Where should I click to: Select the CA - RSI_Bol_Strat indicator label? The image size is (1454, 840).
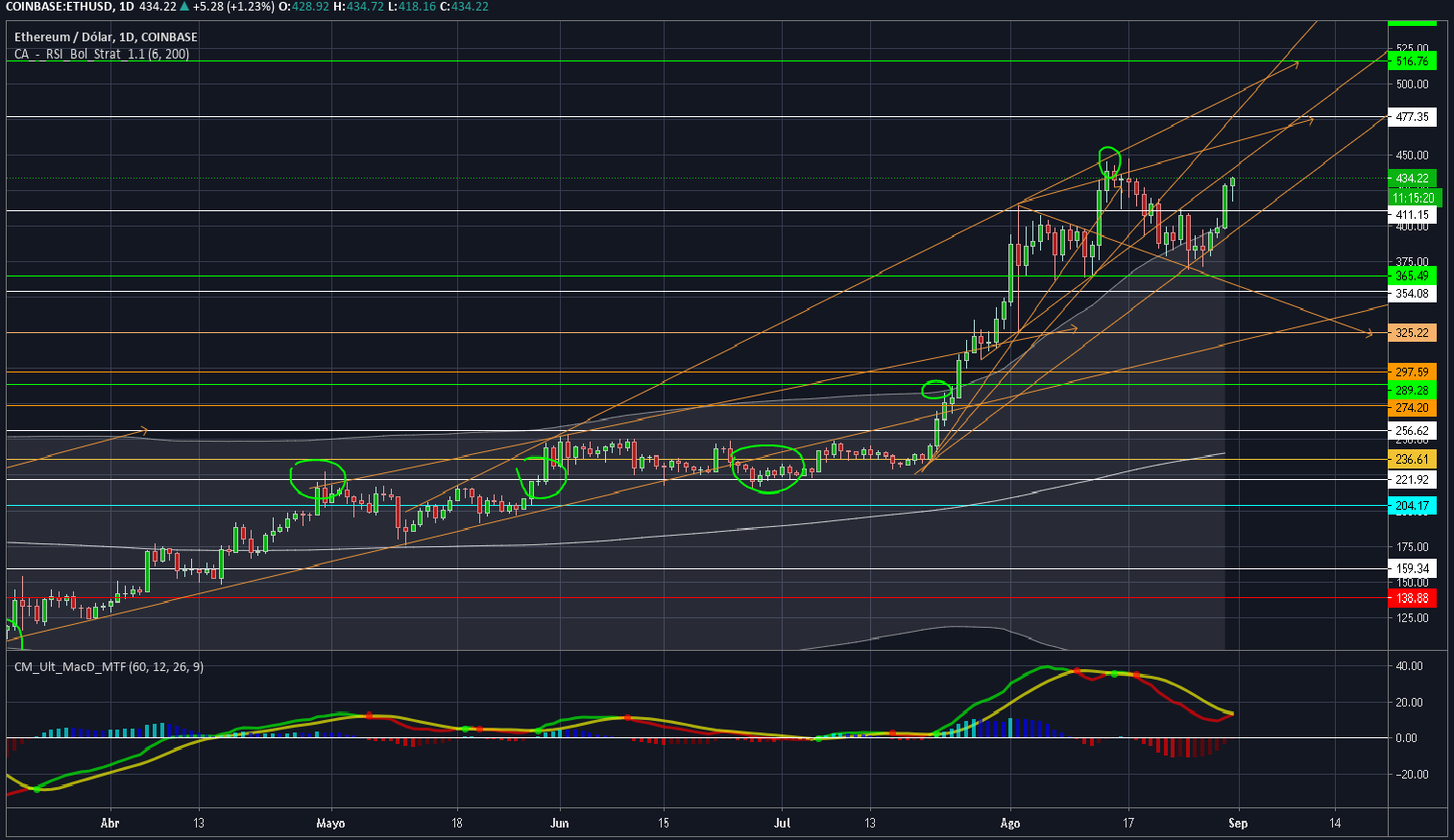point(101,54)
